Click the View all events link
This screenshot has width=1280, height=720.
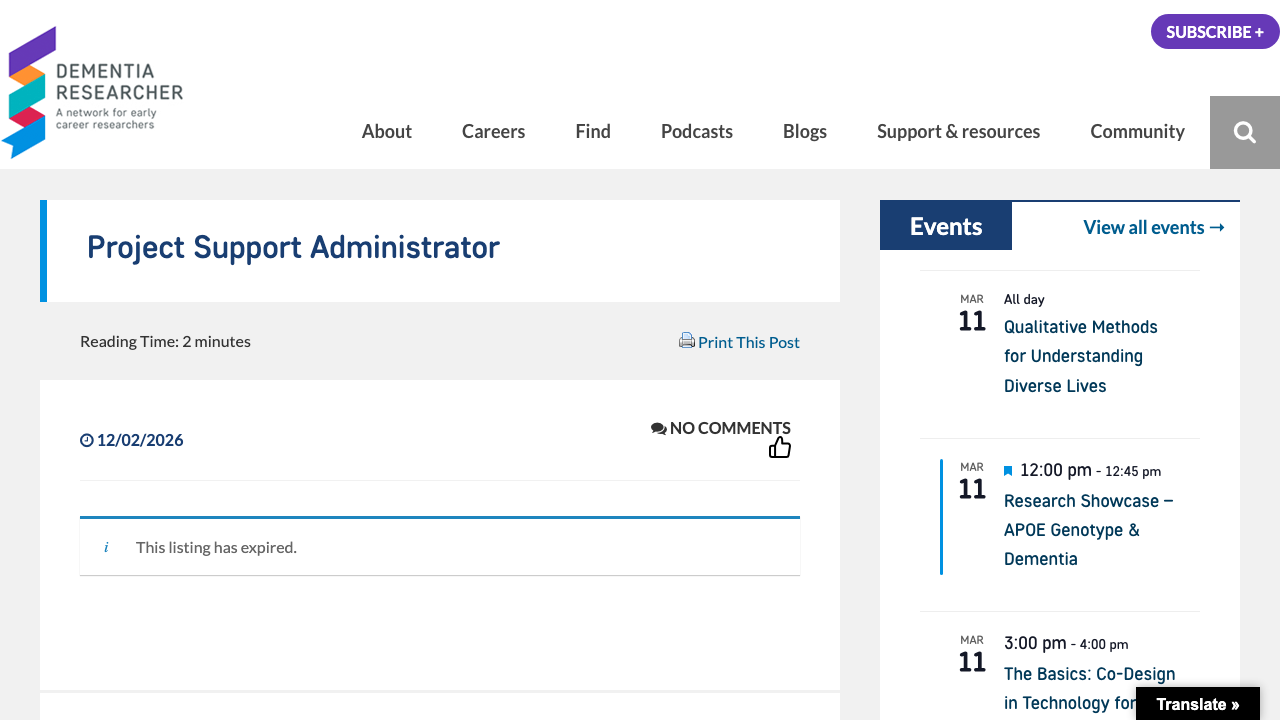pyautogui.click(x=1143, y=227)
